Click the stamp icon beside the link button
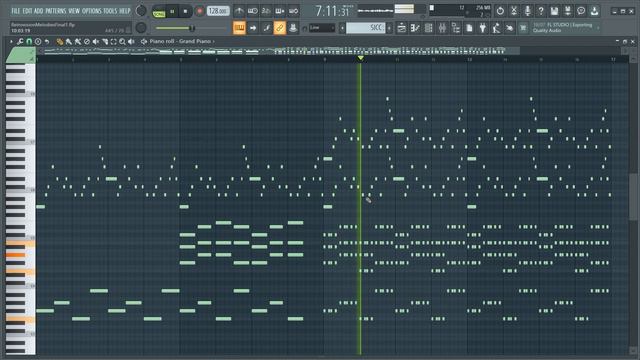The width and height of the screenshot is (640, 360). (x=293, y=28)
